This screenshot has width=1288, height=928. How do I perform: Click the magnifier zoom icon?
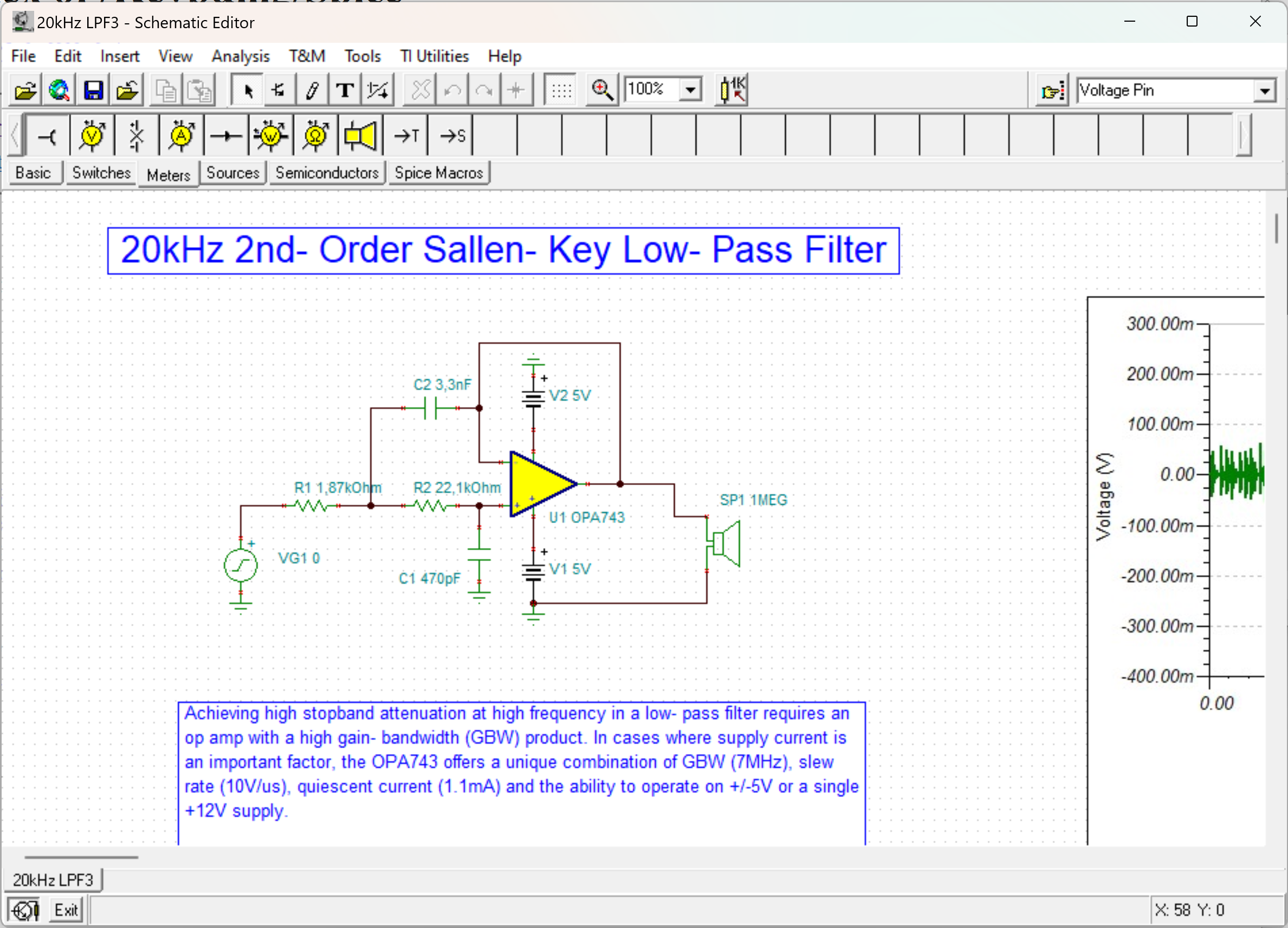click(602, 91)
